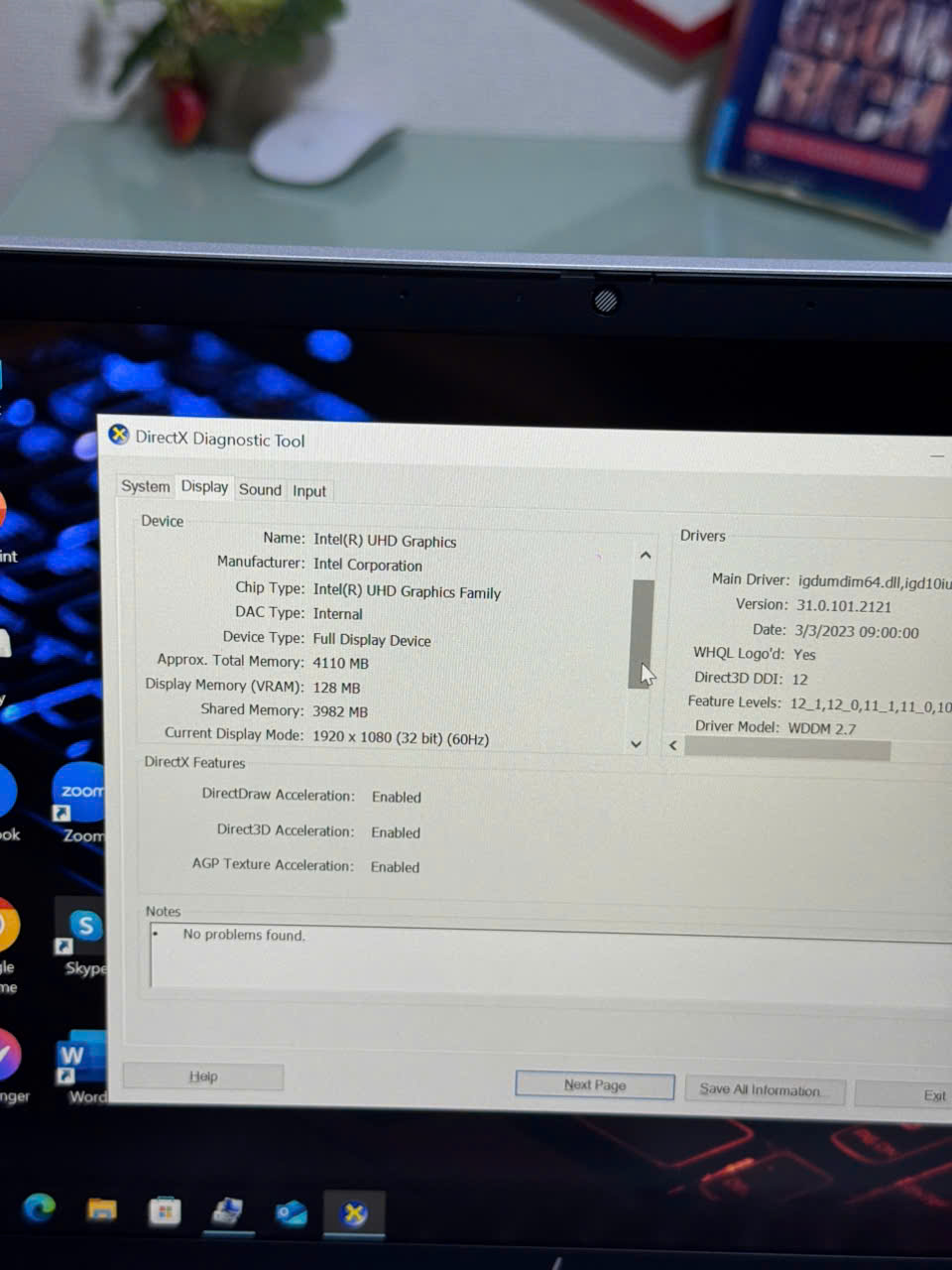Image resolution: width=952 pixels, height=1270 pixels.
Task: Click the 'Current Display Mode:' label
Action: 234,733
